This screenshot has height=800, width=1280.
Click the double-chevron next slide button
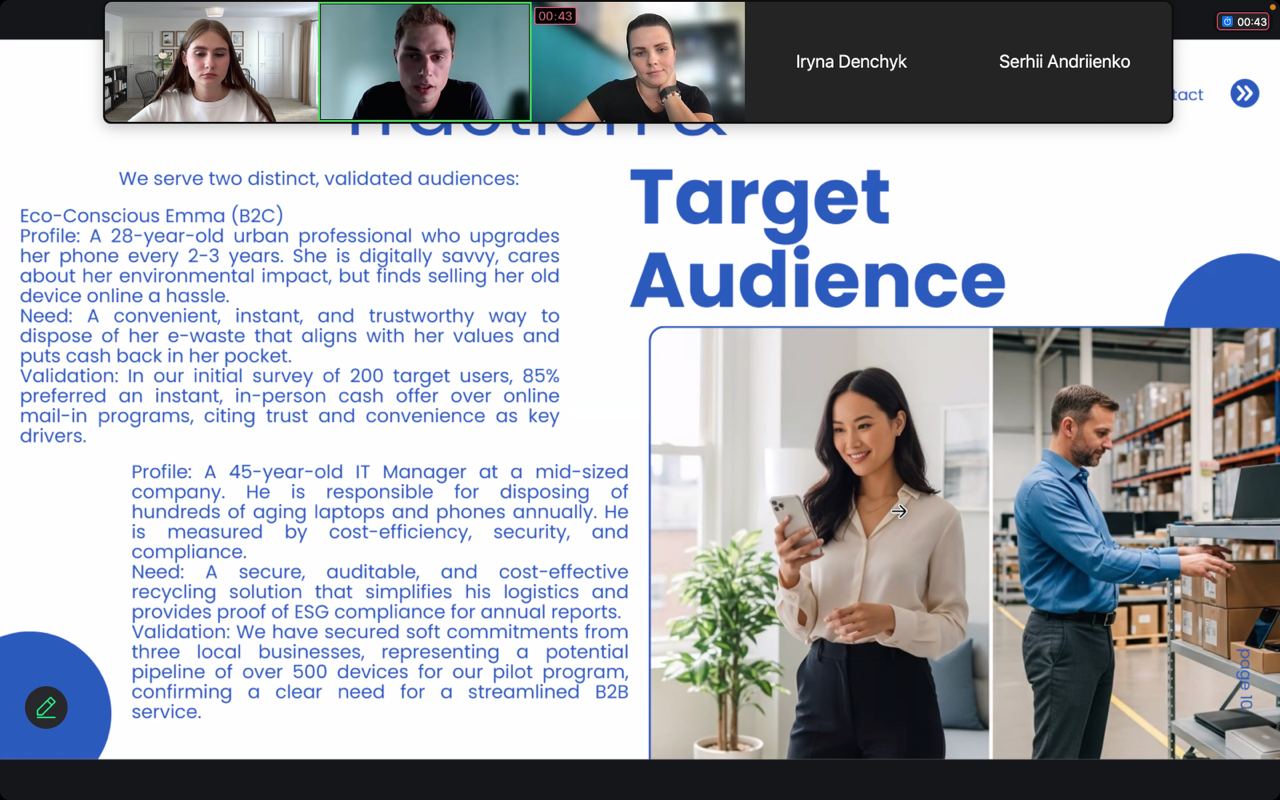1244,94
